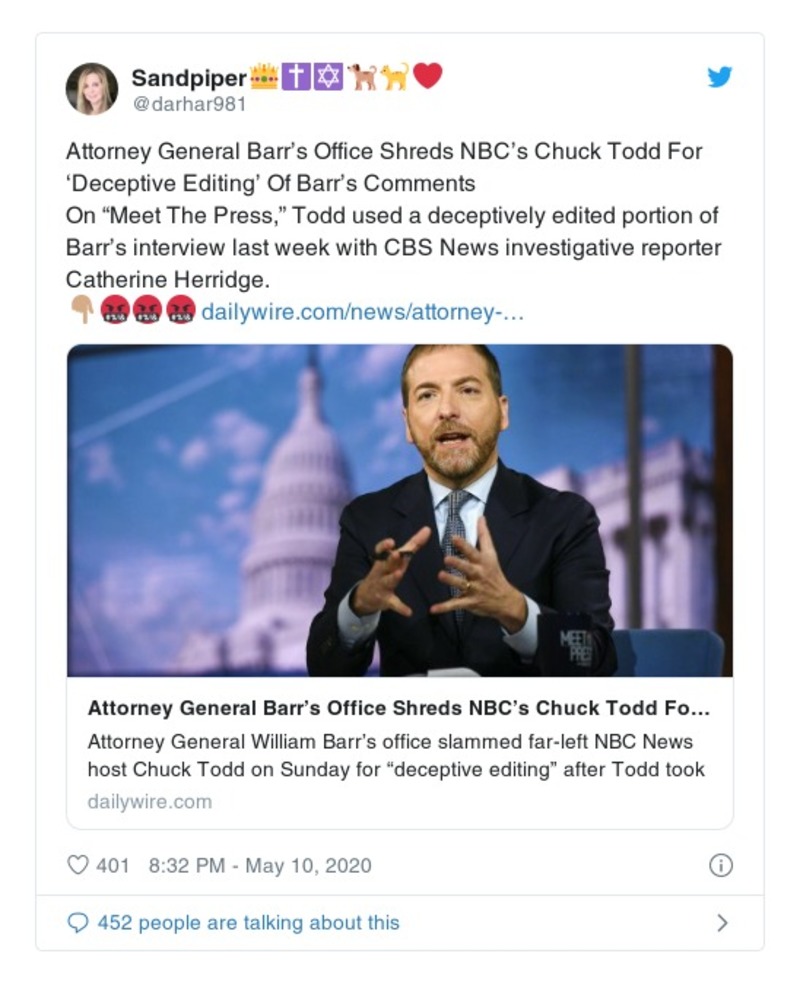The width and height of the screenshot is (800, 982).
Task: Click the pointing-down finger emoji
Action: click(81, 312)
